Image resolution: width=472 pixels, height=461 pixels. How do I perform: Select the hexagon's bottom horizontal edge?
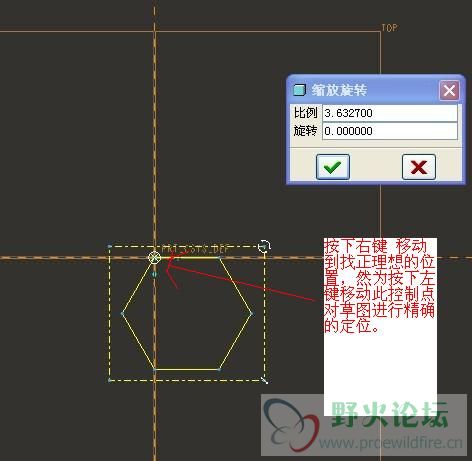tap(187, 369)
